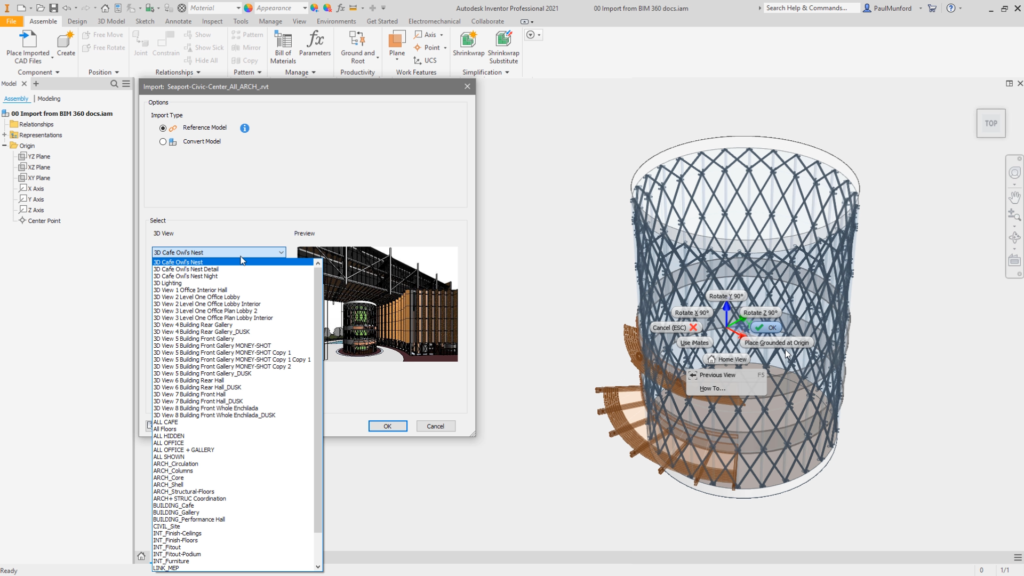The width and height of the screenshot is (1024, 576).
Task: Select the Ground and Root tool
Action: click(357, 40)
